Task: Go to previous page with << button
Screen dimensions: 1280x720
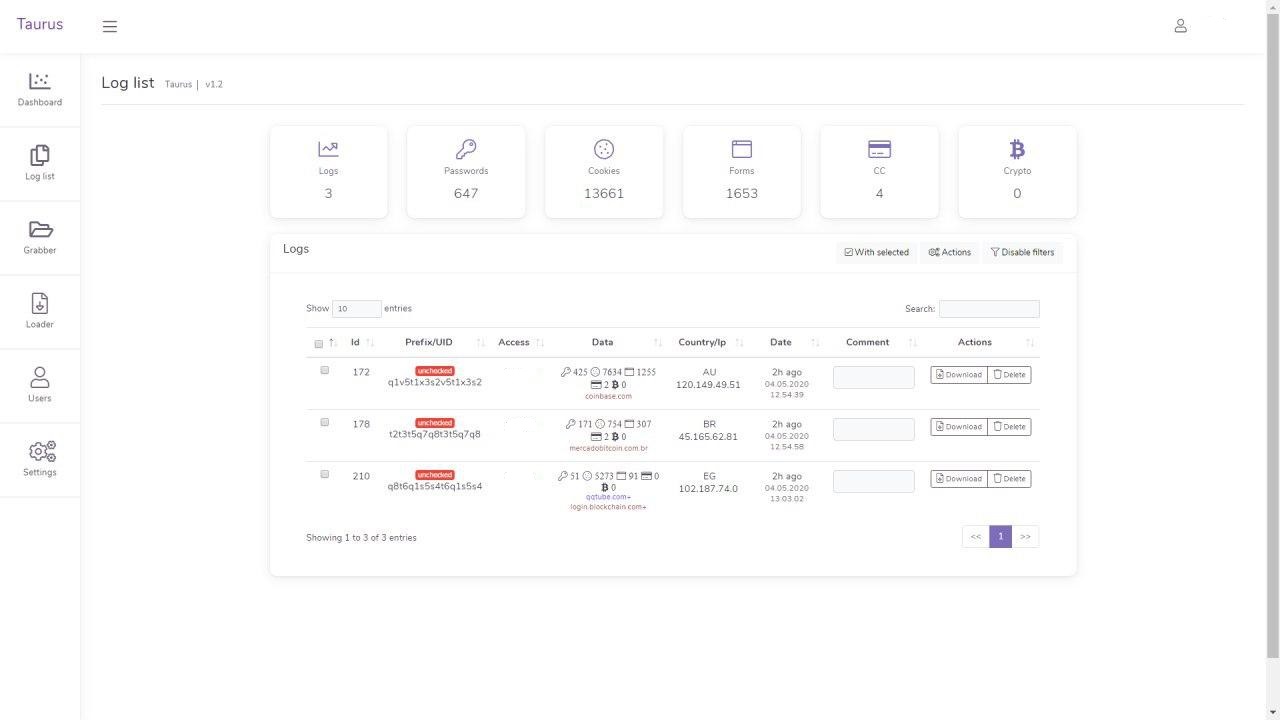Action: coord(976,537)
